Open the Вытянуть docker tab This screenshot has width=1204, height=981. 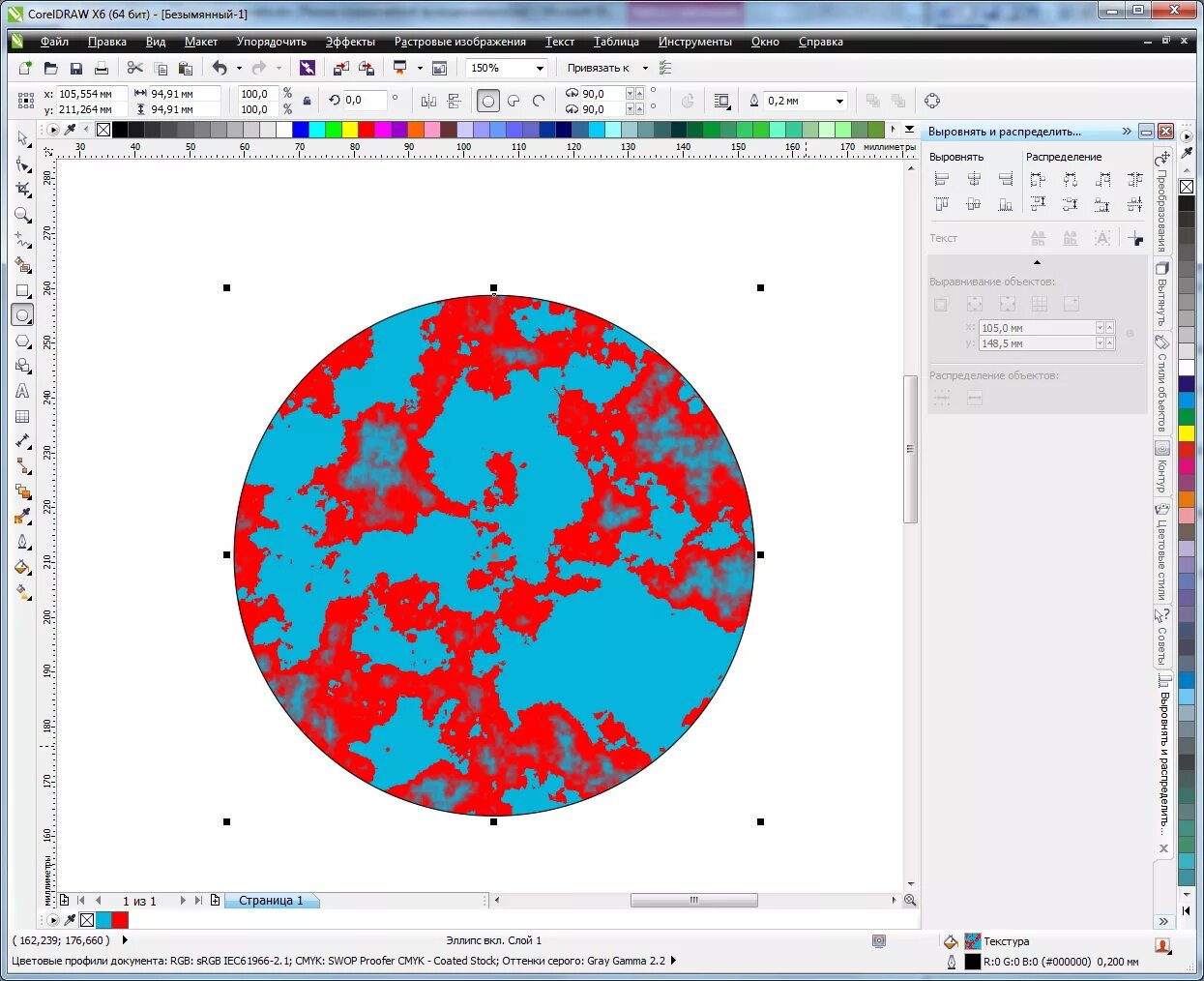(1161, 293)
